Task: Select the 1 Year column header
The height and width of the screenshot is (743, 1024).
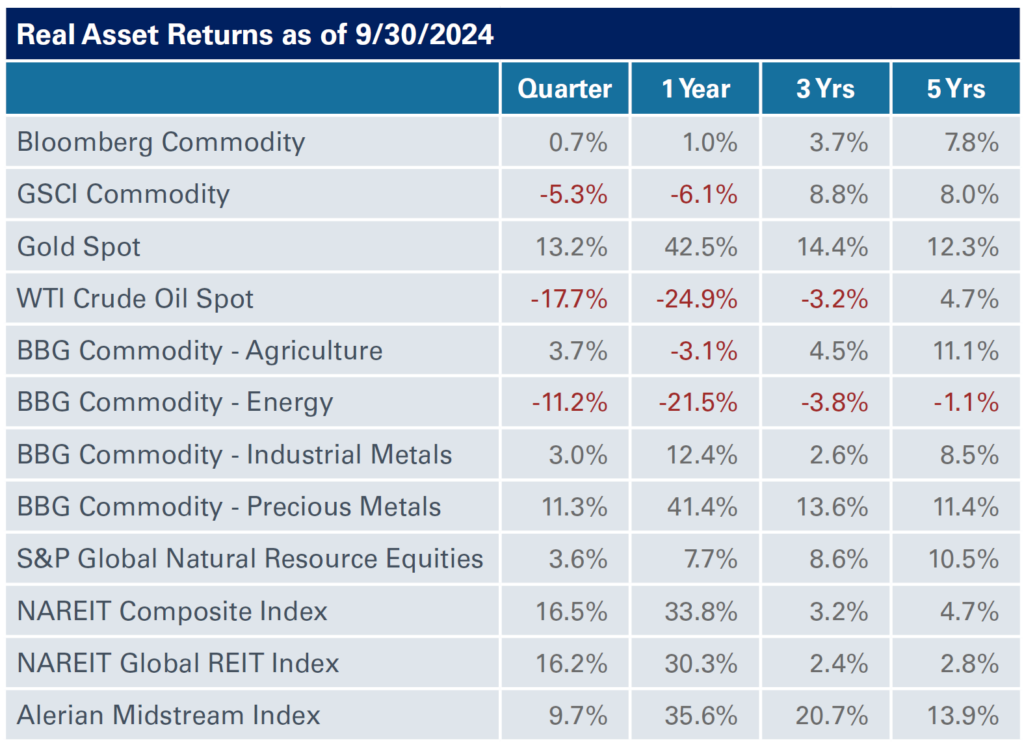Action: tap(696, 89)
